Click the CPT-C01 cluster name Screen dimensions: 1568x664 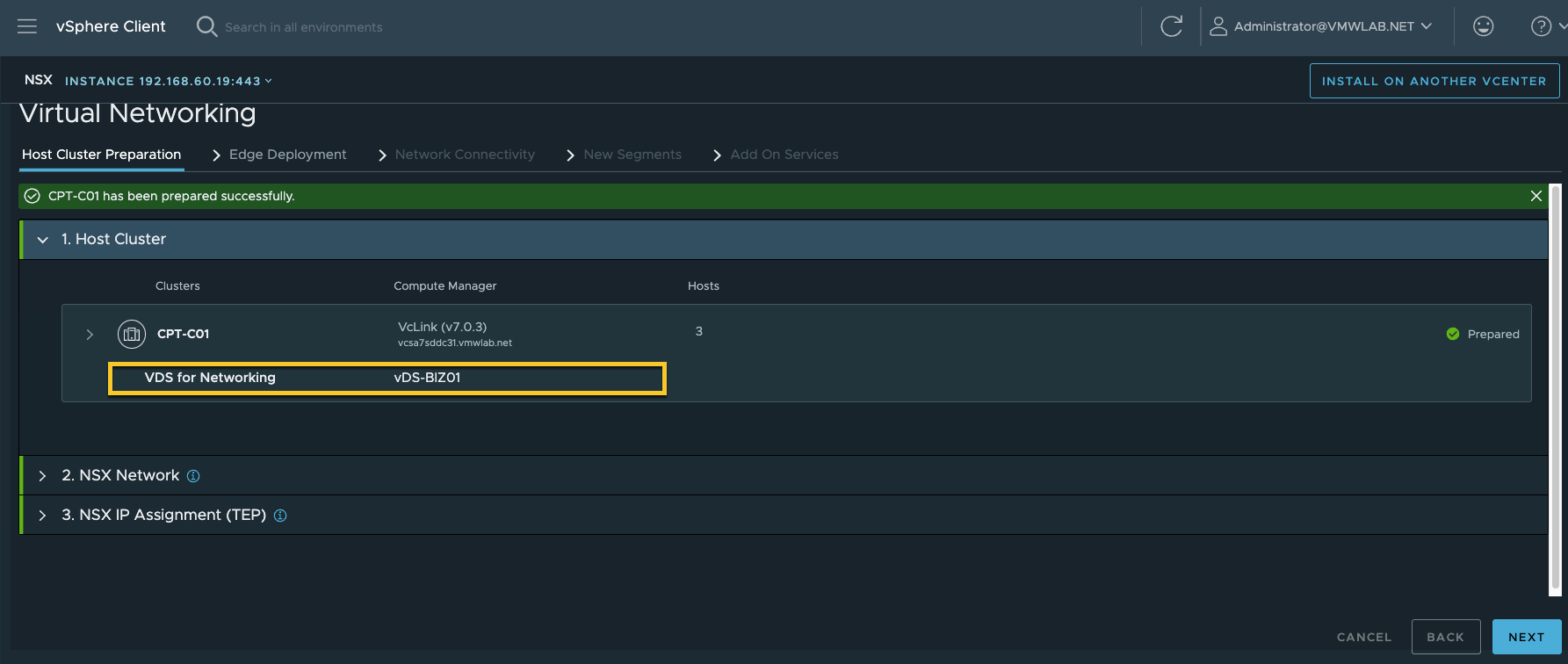(x=183, y=334)
